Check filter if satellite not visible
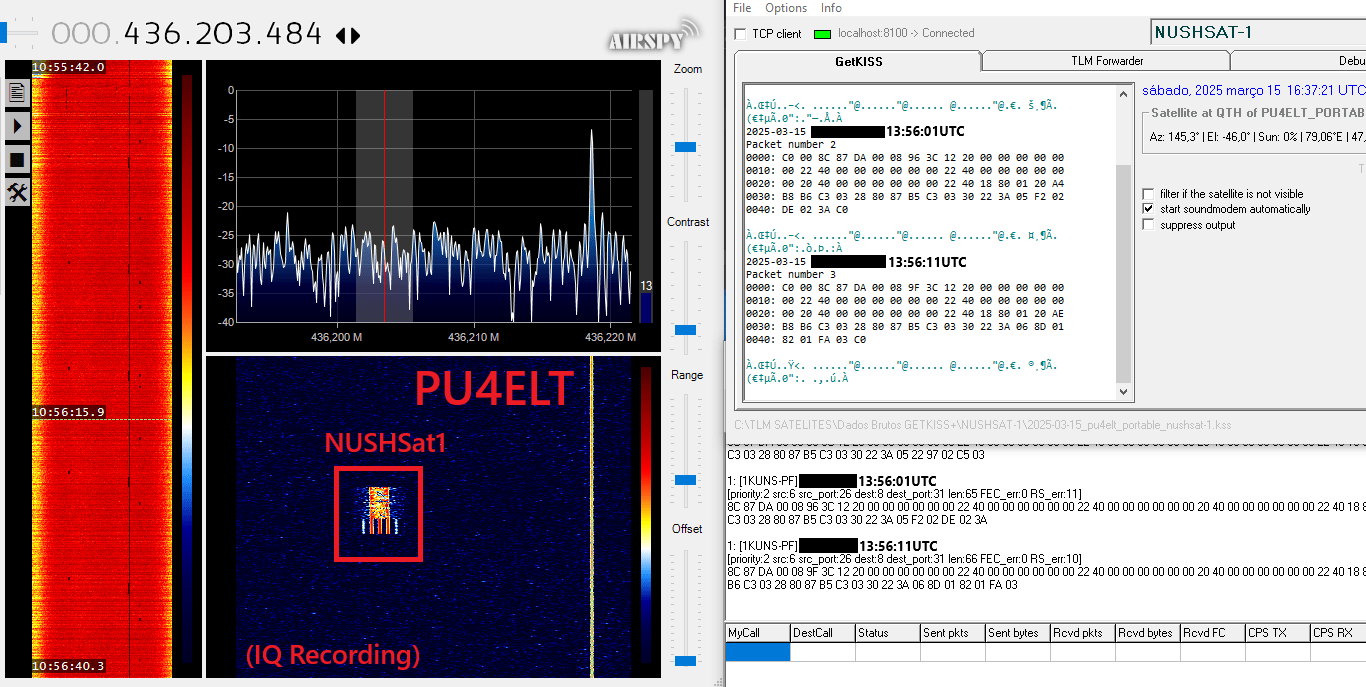The height and width of the screenshot is (687, 1366). pyautogui.click(x=1149, y=194)
